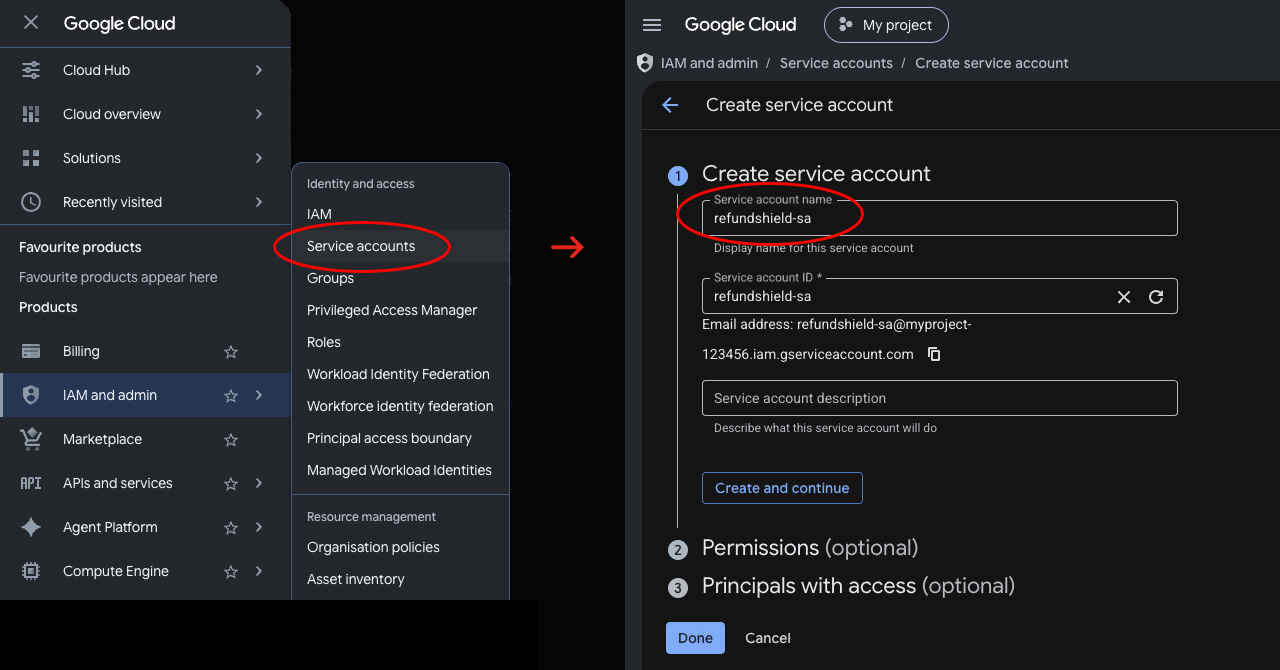The image size is (1280, 670).
Task: Open Managed Workload Identities
Action: (x=400, y=470)
